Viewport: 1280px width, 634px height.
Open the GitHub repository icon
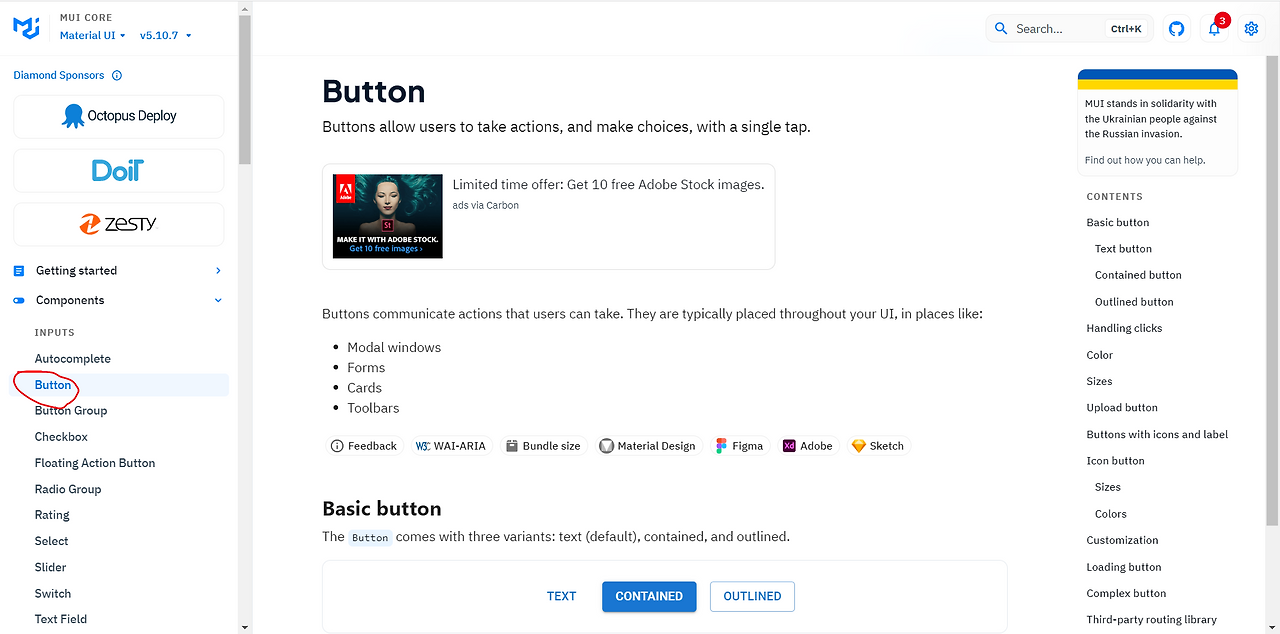pyautogui.click(x=1176, y=28)
